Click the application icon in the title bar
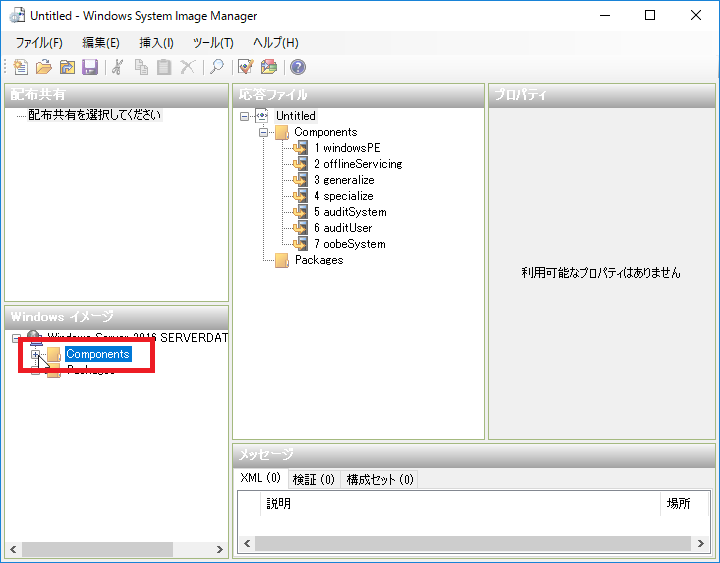Viewport: 720px width, 563px height. pos(17,16)
